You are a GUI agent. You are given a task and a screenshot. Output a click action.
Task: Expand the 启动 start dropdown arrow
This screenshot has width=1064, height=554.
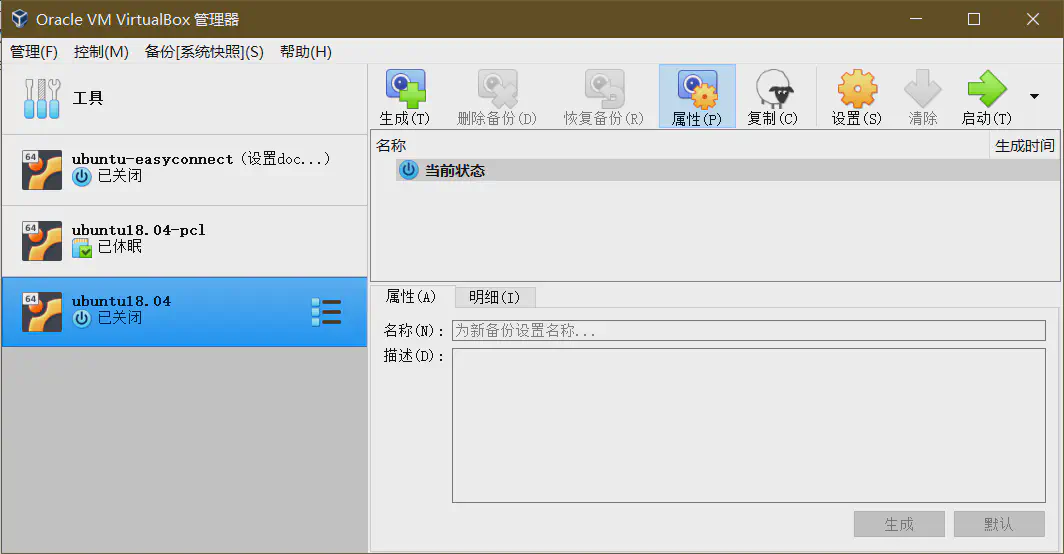click(x=1034, y=97)
